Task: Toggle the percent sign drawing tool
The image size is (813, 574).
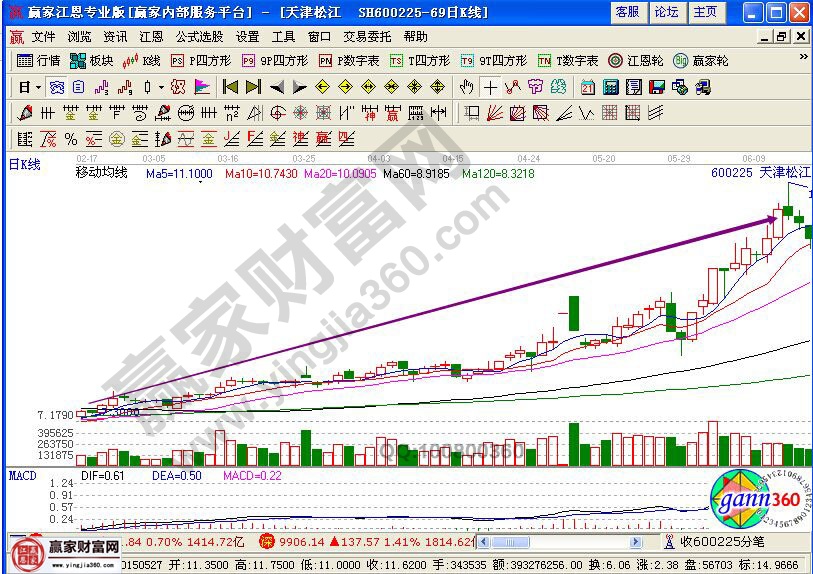Action: click(71, 139)
